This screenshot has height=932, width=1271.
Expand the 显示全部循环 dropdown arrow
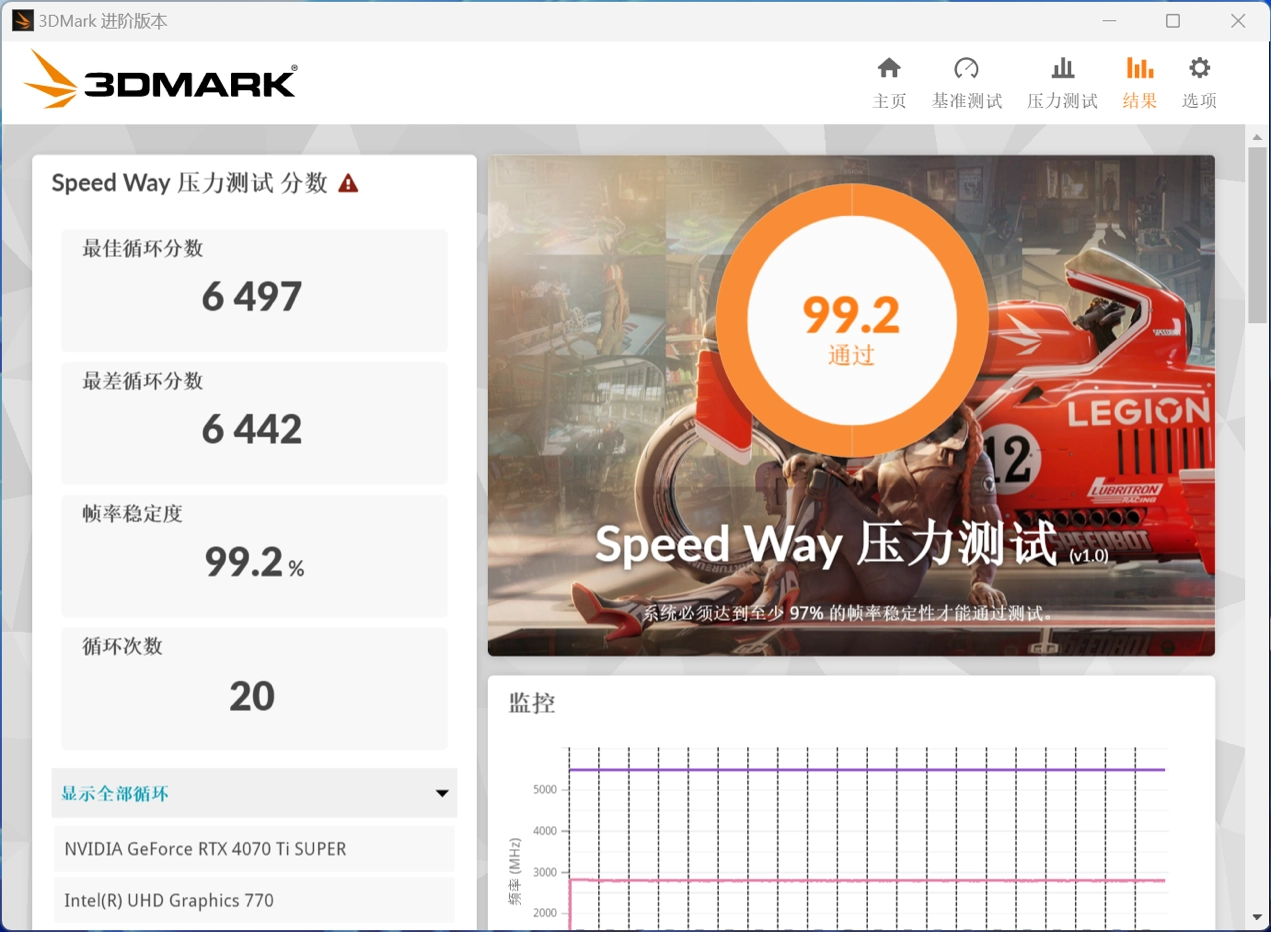[x=441, y=794]
